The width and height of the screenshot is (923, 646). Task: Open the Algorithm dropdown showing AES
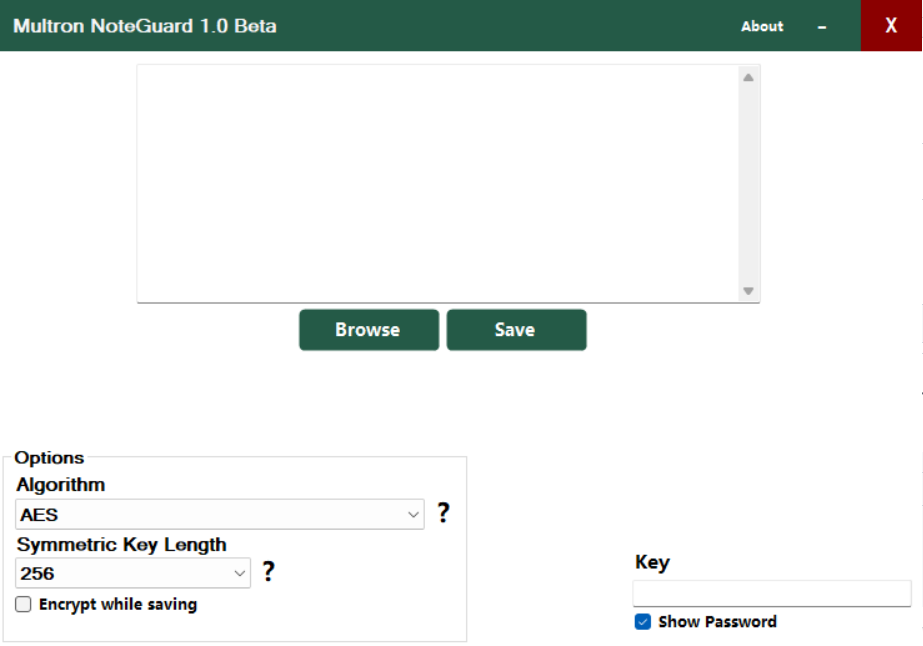pos(220,515)
